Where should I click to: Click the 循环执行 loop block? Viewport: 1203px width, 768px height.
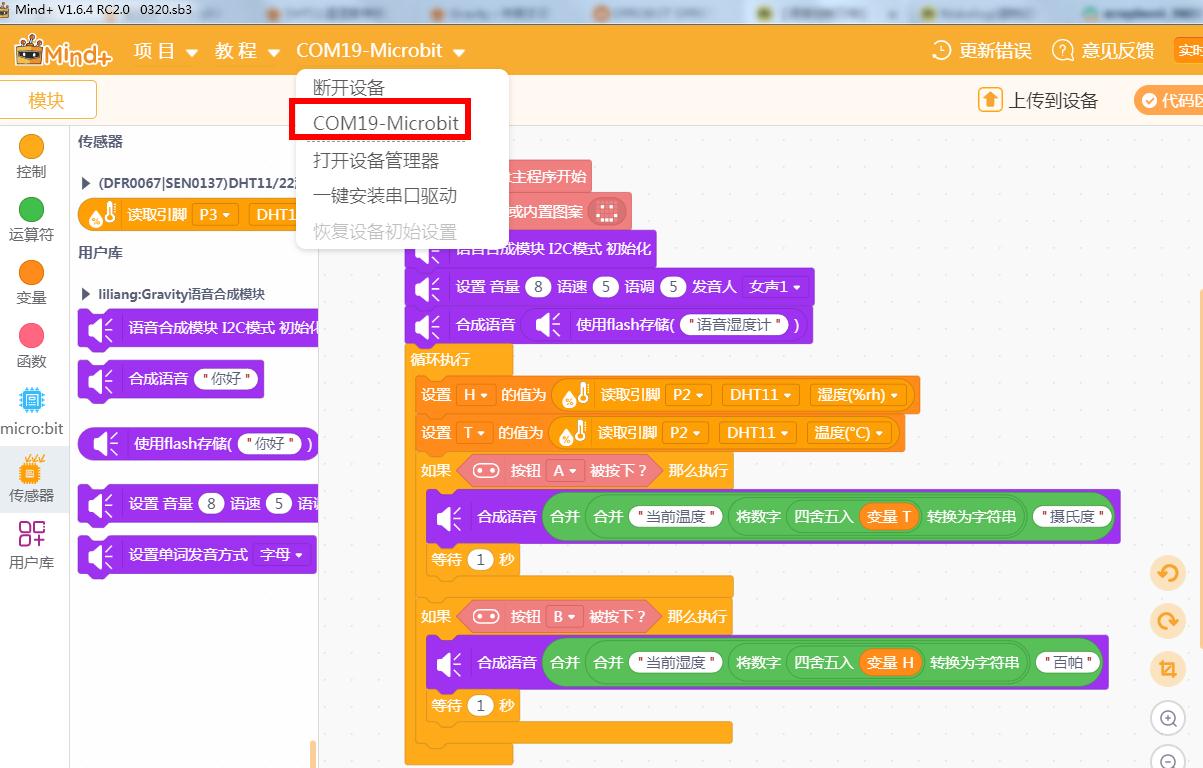coord(440,359)
